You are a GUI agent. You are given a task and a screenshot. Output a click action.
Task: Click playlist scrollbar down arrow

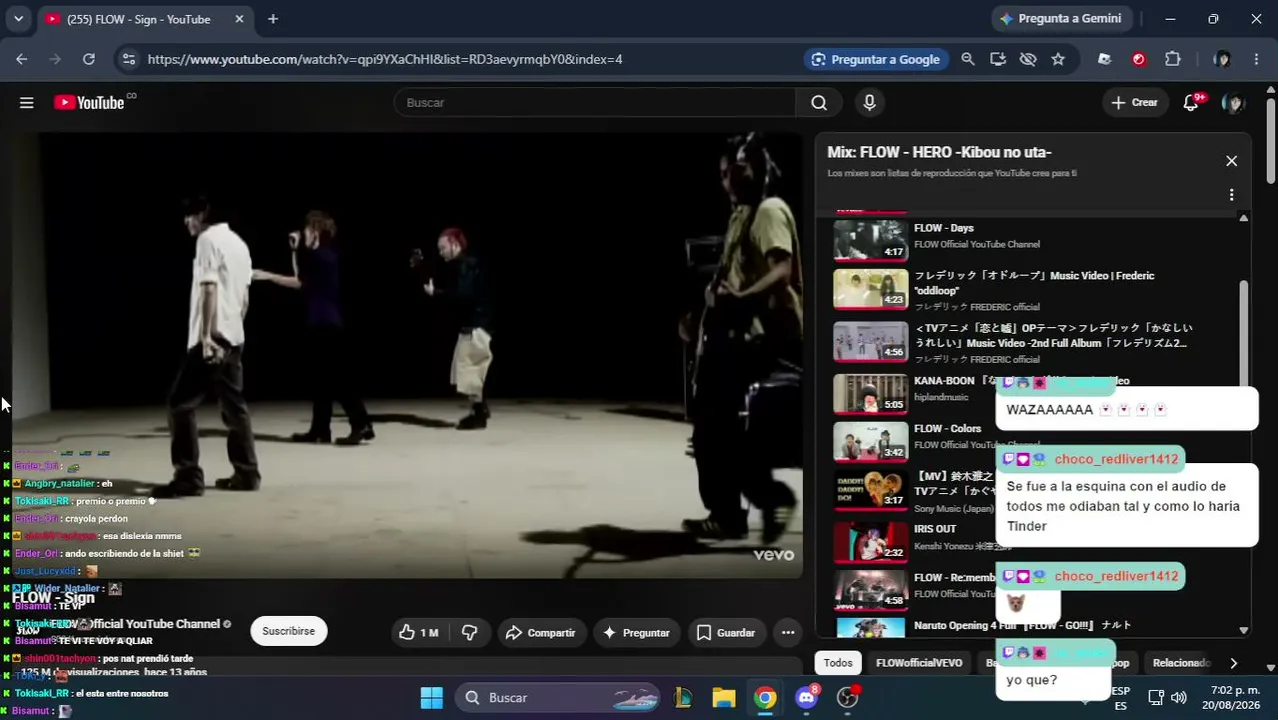click(x=1244, y=630)
